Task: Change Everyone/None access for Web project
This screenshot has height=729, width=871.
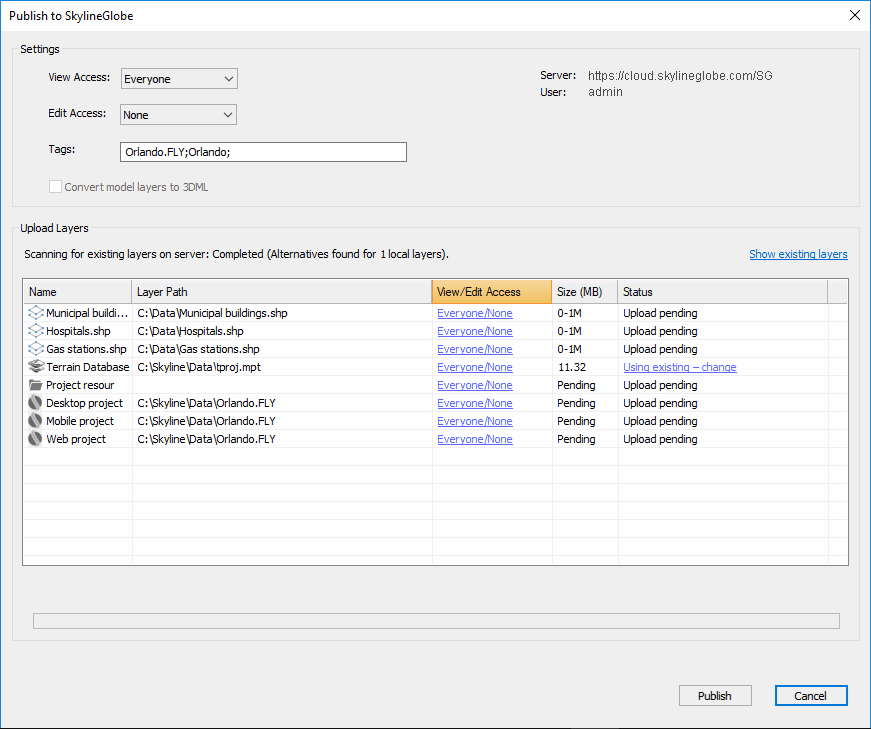Action: (474, 439)
